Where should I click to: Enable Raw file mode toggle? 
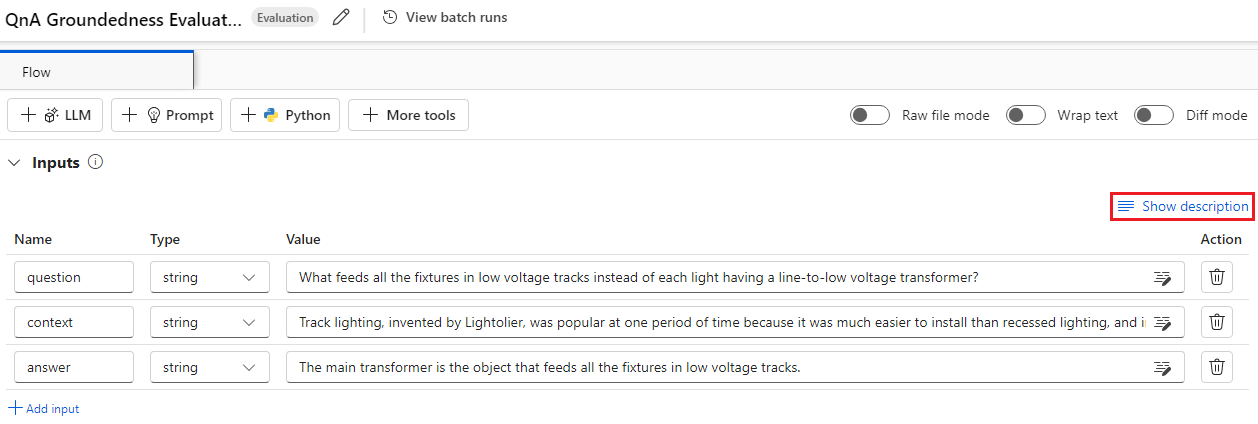(869, 115)
